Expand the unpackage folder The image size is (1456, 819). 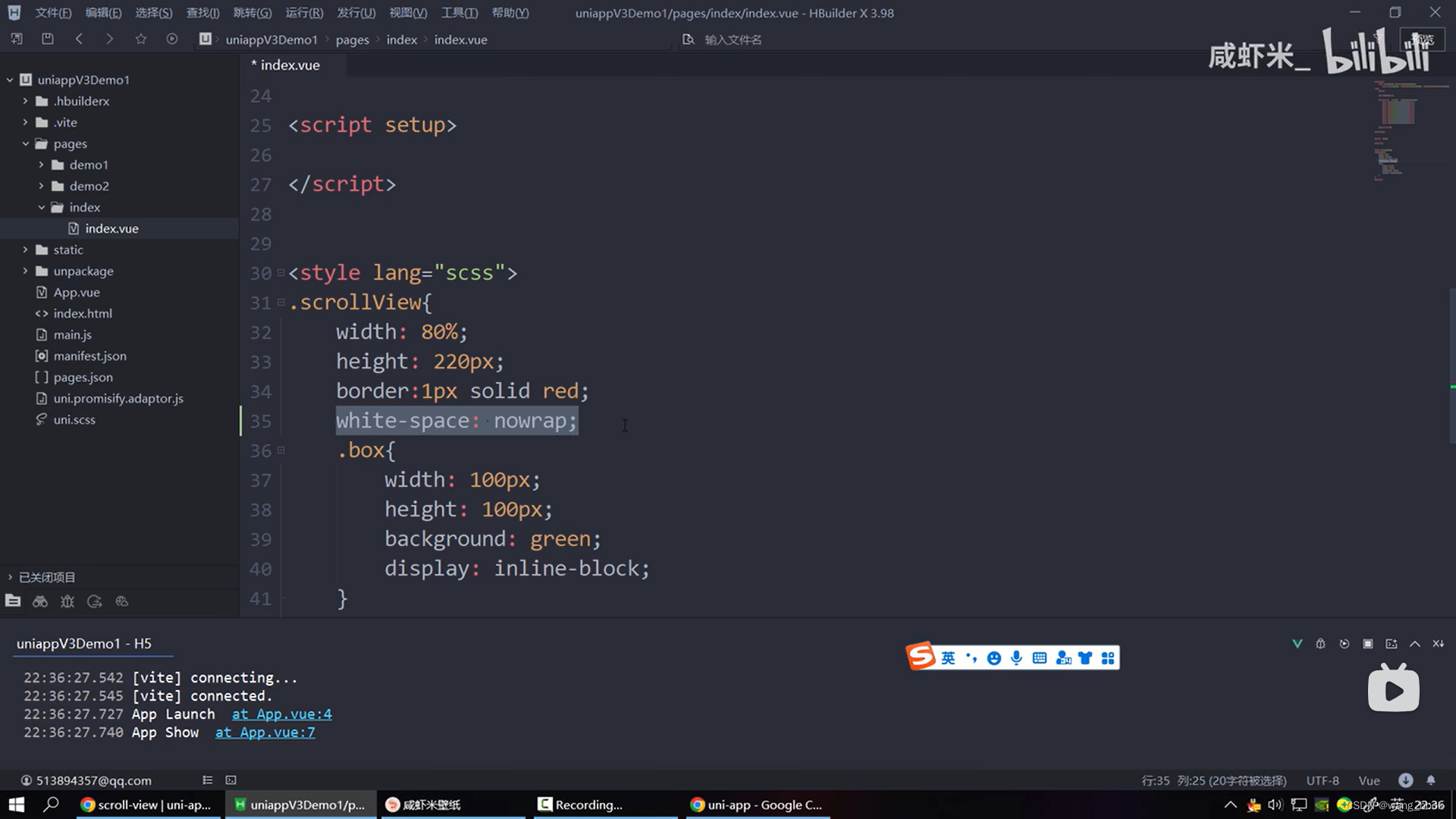[25, 271]
